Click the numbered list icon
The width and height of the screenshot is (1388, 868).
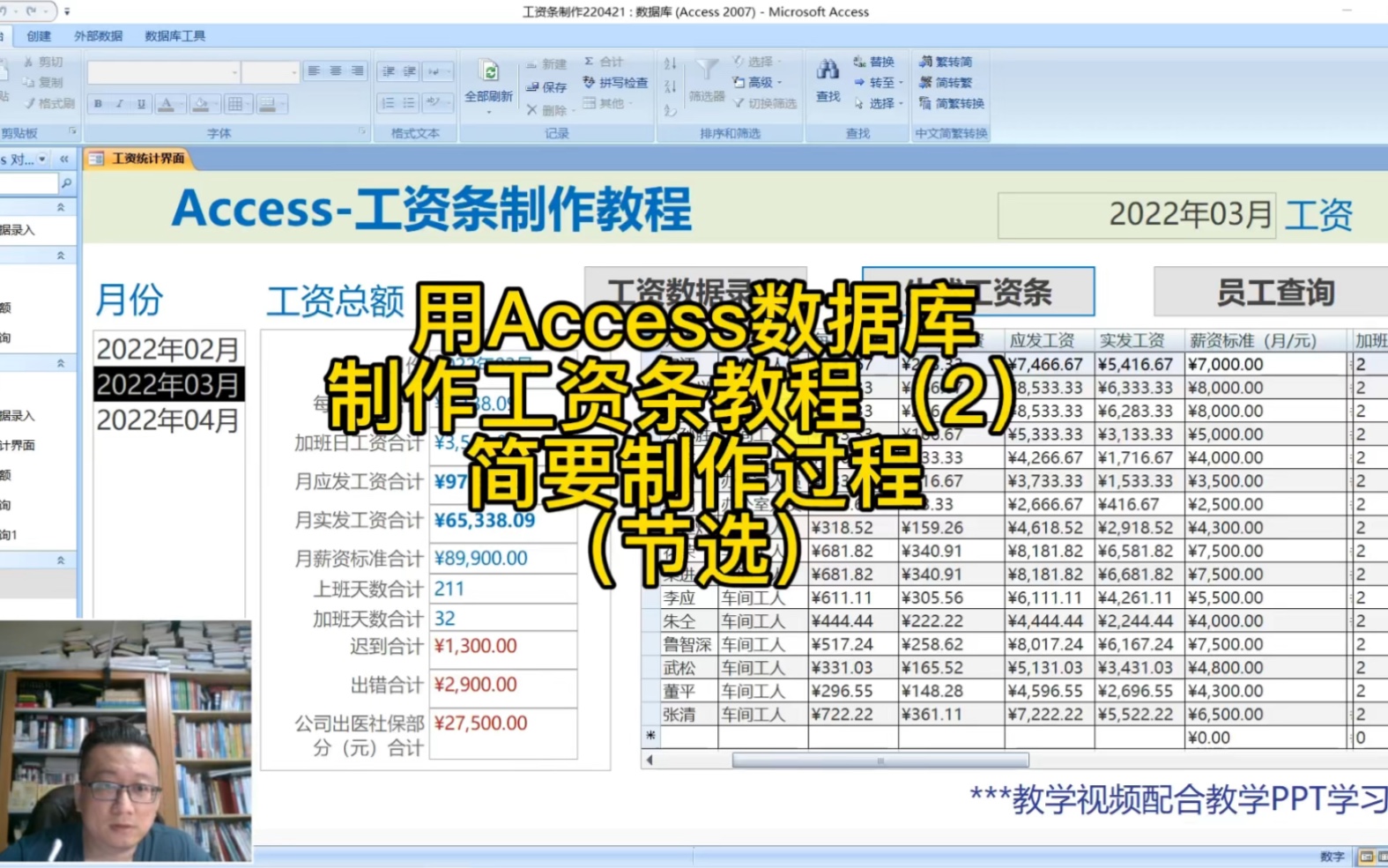coord(389,103)
